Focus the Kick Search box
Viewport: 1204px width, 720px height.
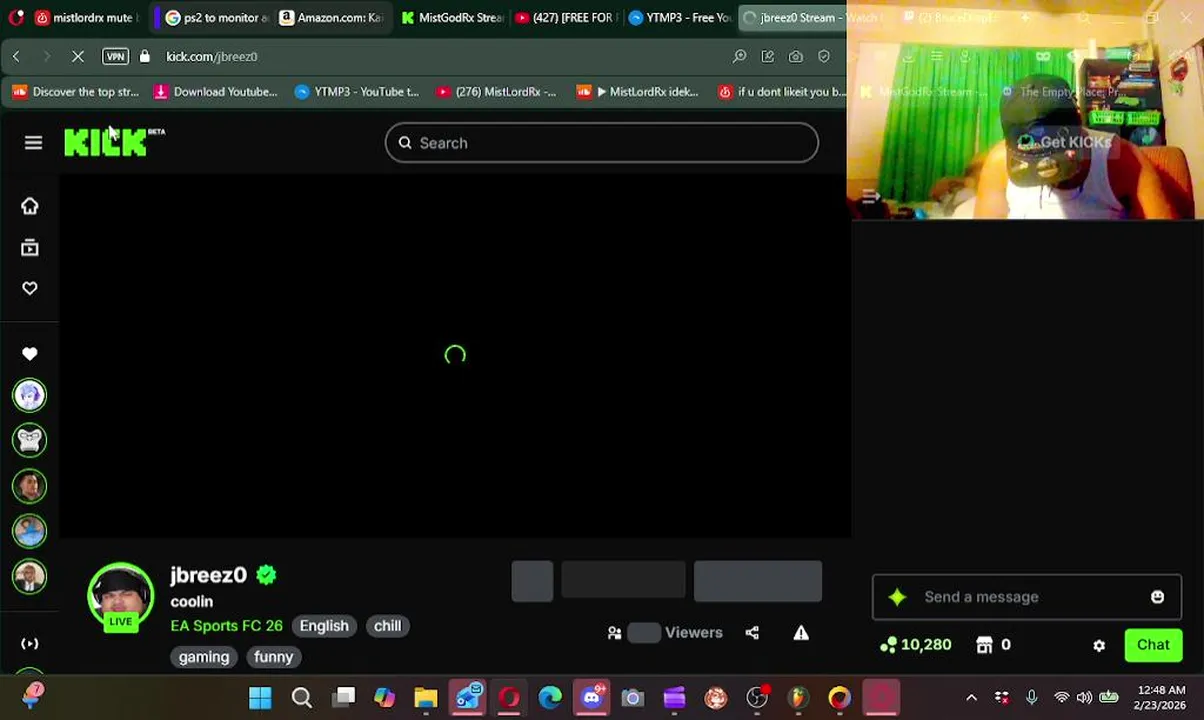[602, 143]
